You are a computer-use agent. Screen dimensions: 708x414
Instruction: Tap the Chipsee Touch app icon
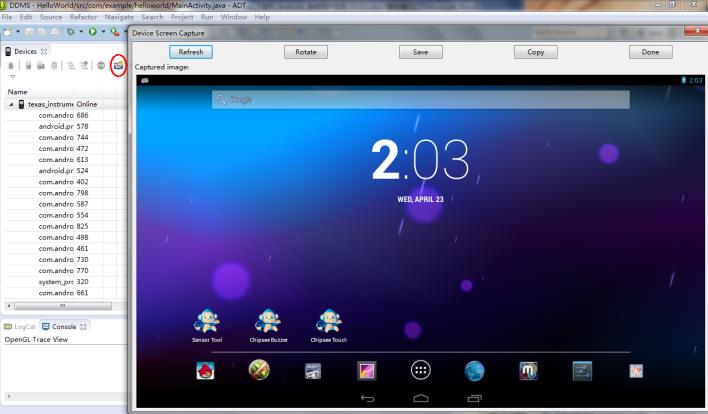[329, 321]
